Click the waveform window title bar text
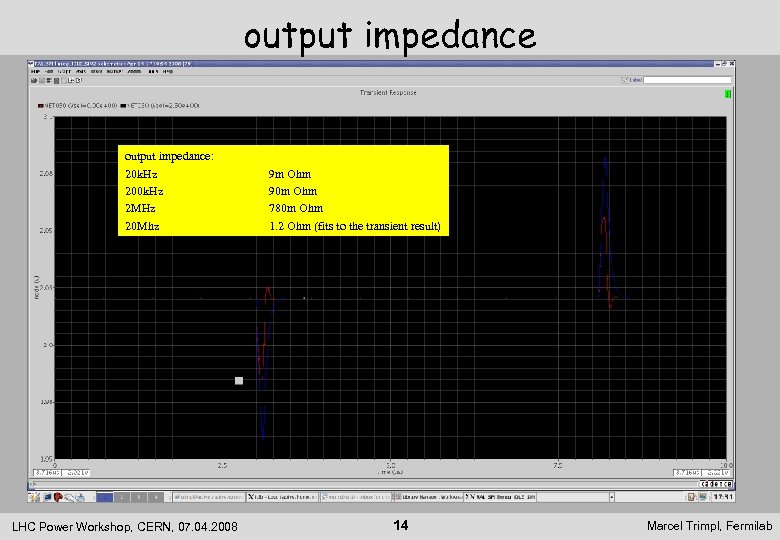The height and width of the screenshot is (540, 780). click(113, 64)
